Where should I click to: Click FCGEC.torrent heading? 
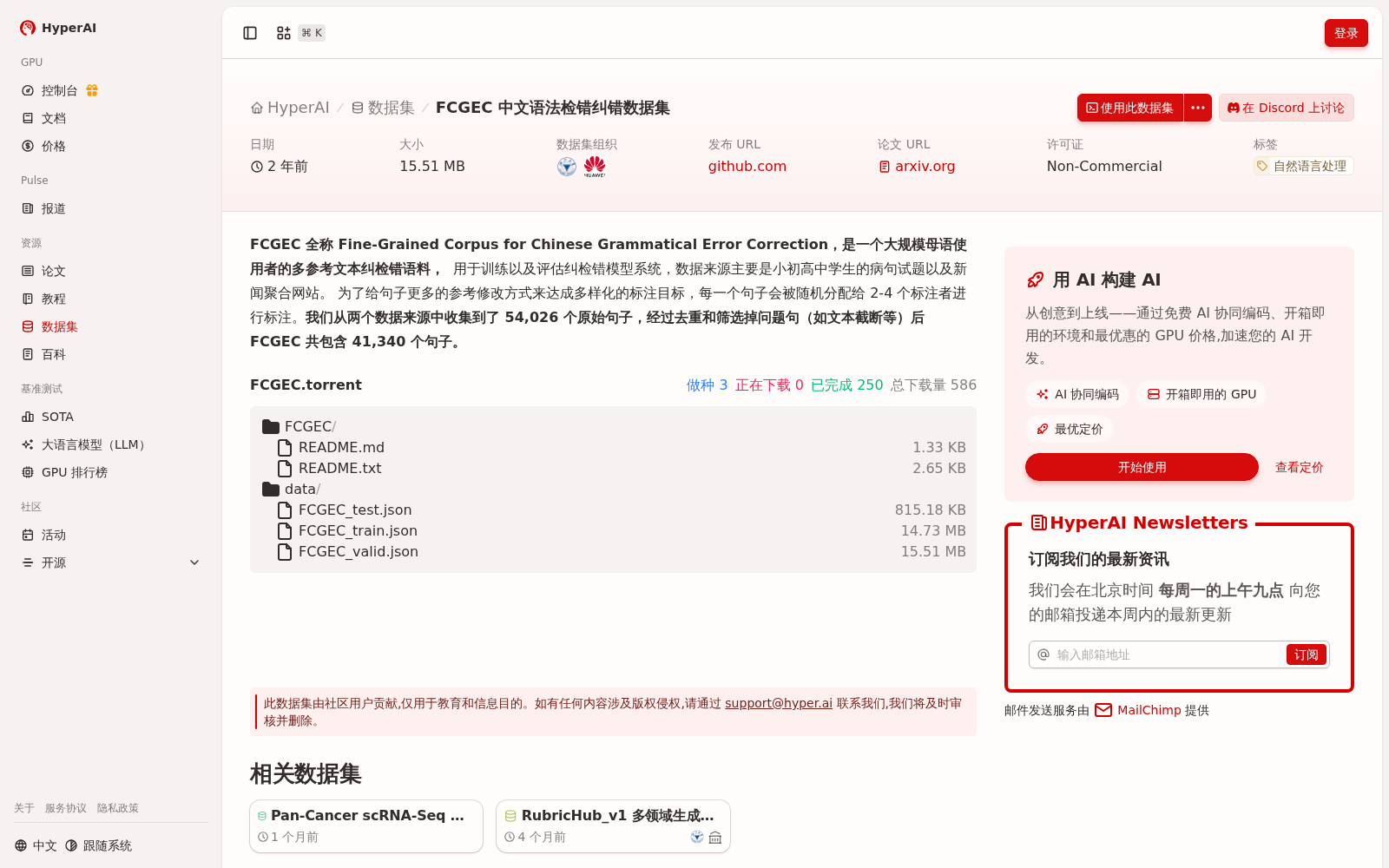306,385
